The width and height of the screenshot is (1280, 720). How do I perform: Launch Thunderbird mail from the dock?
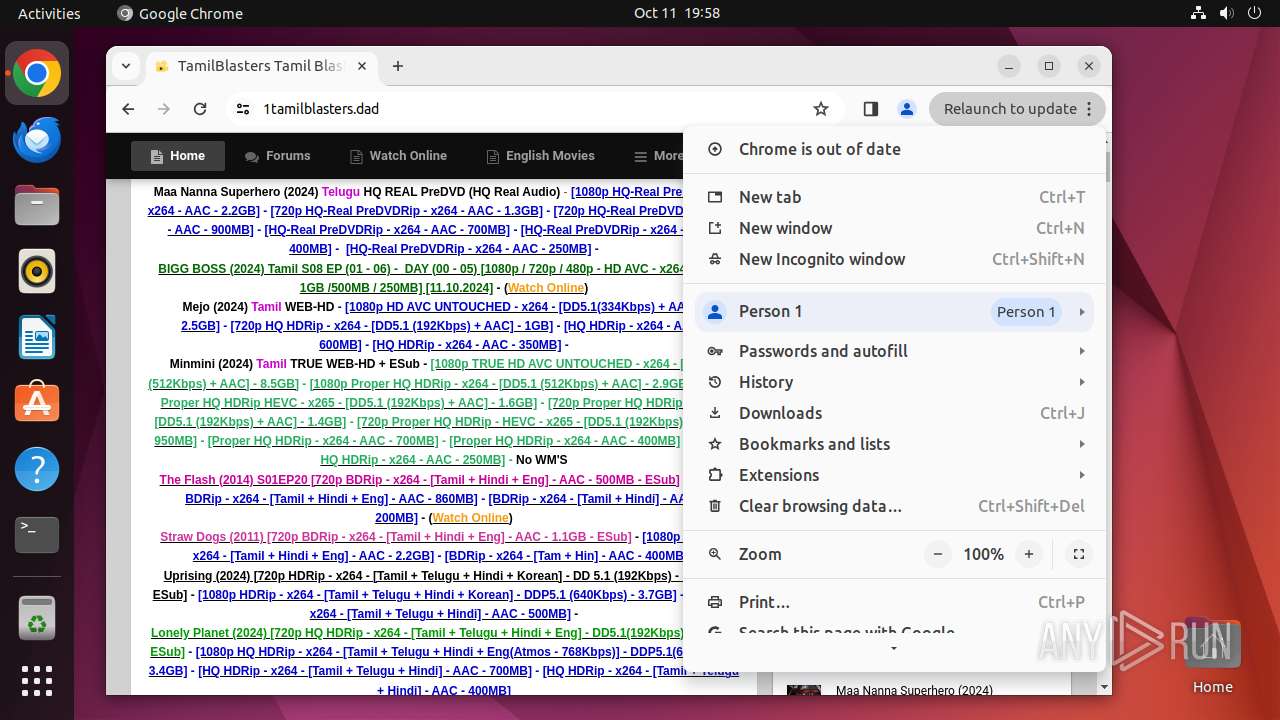[x=37, y=140]
